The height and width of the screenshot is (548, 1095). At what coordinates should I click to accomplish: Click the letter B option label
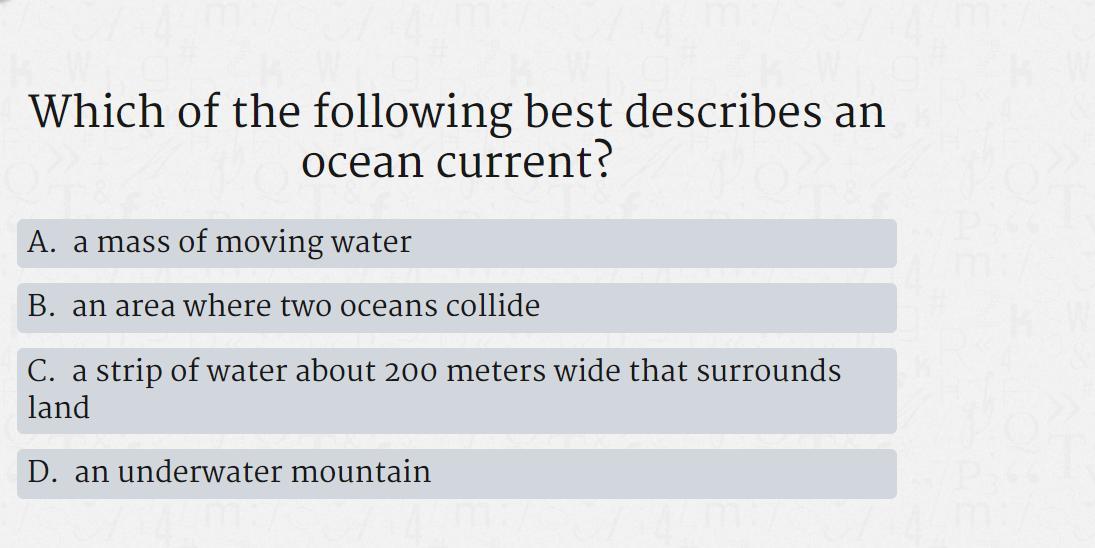pyautogui.click(x=41, y=306)
